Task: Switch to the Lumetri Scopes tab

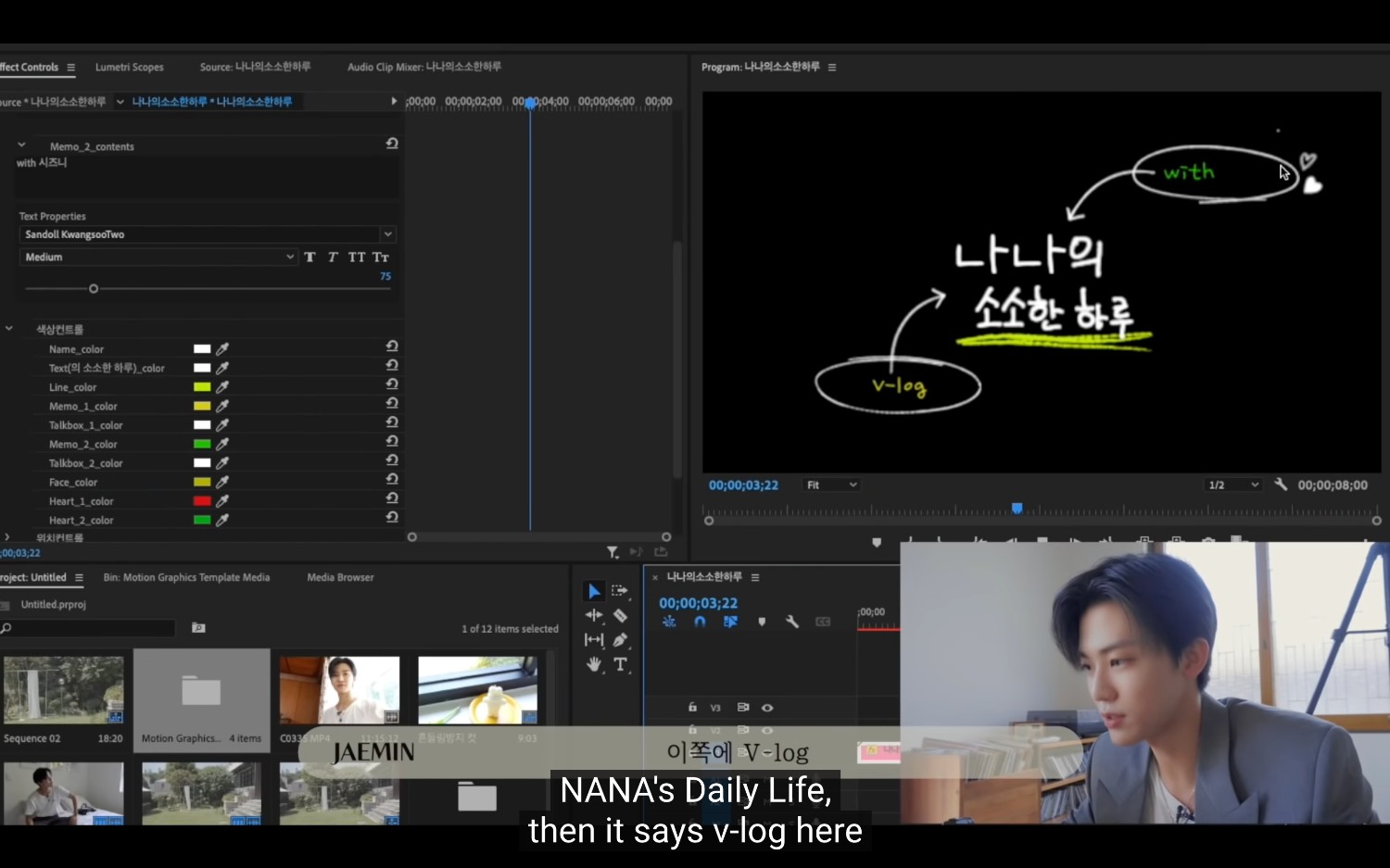Action: 129,67
